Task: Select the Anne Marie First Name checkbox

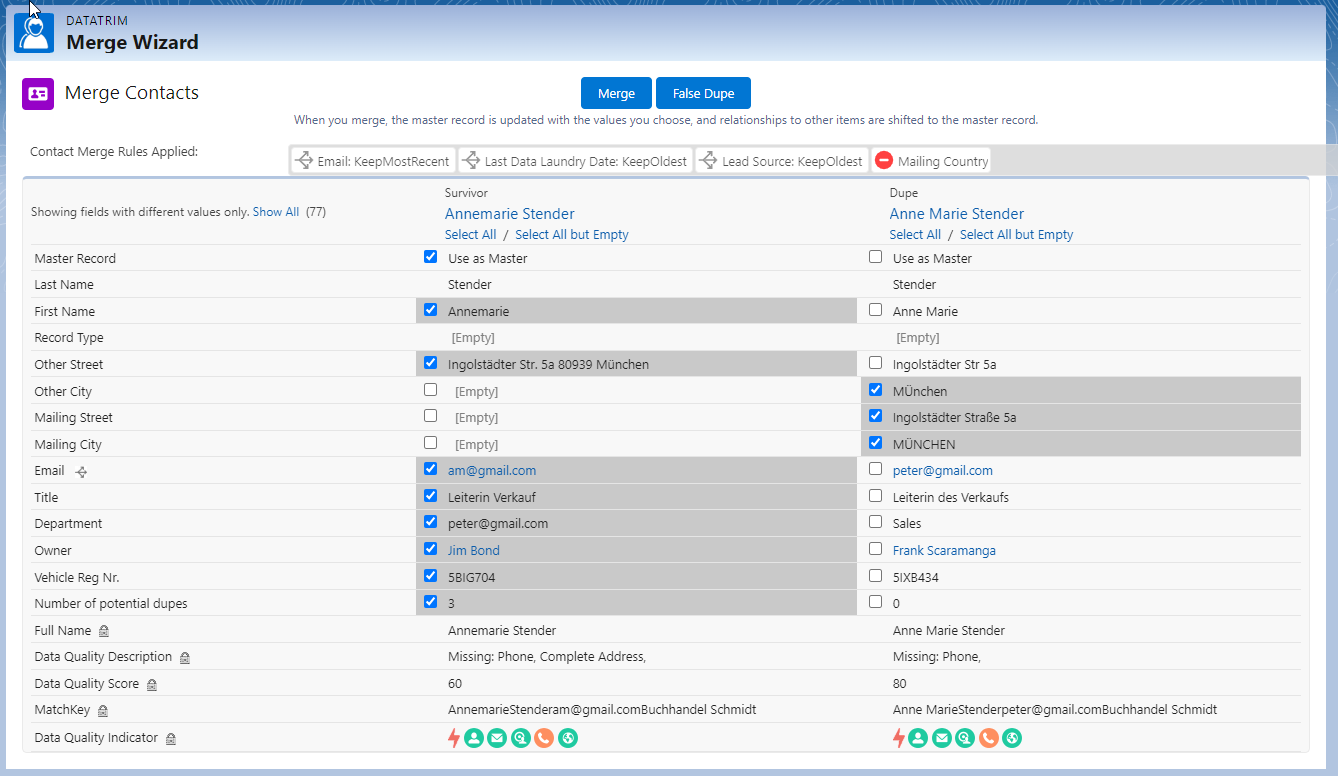Action: coord(876,310)
